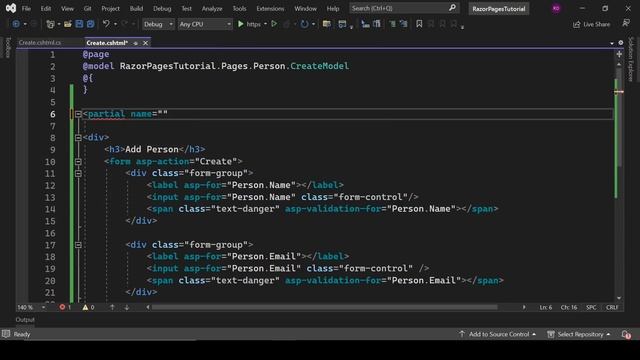Collapse the form-group div on line 17

pos(78,245)
